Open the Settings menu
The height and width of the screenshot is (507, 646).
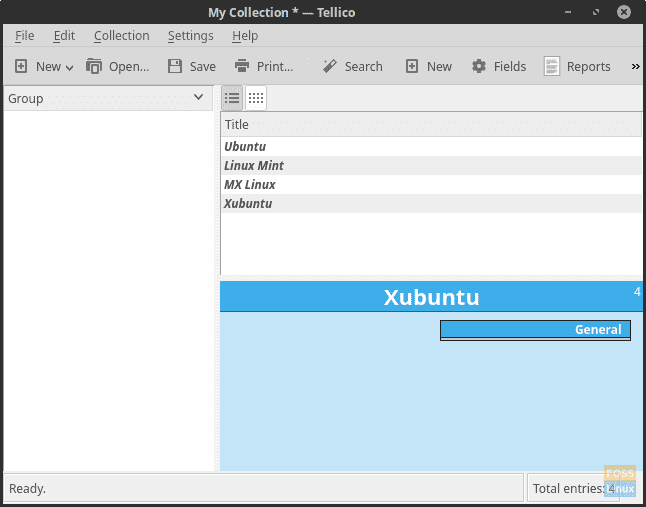pos(190,36)
